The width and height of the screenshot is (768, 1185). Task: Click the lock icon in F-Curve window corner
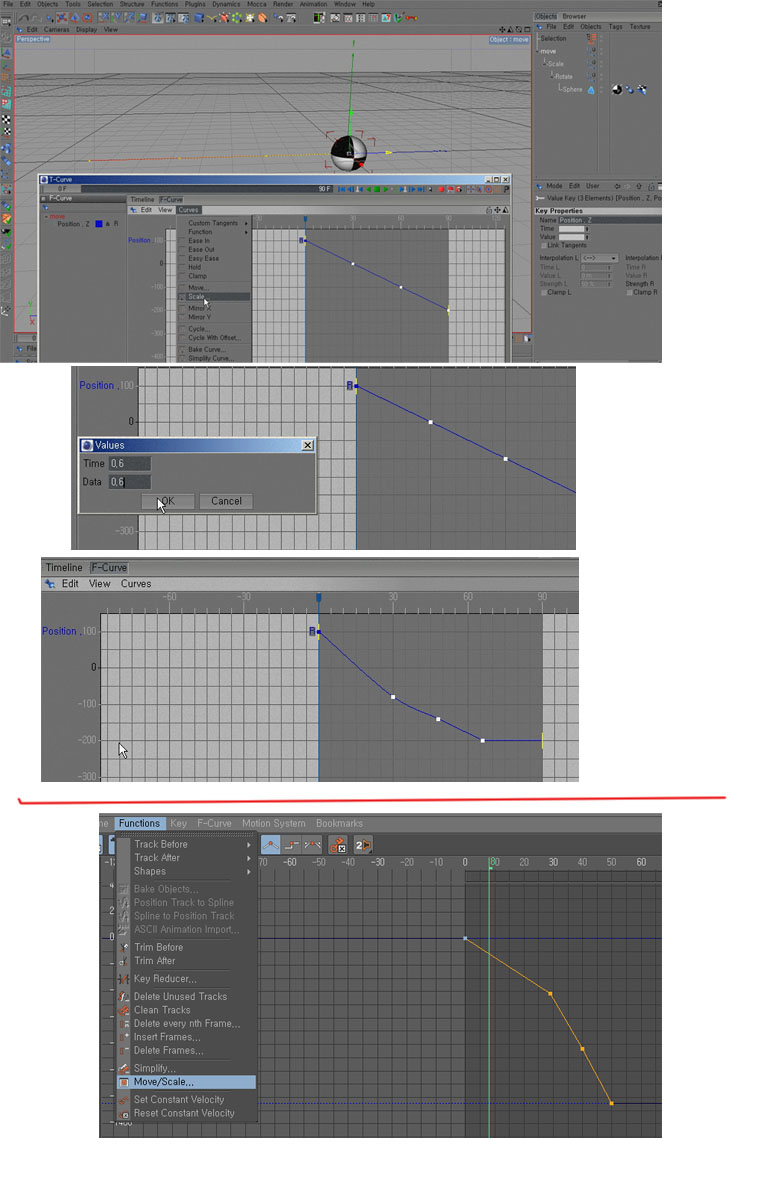[489, 210]
